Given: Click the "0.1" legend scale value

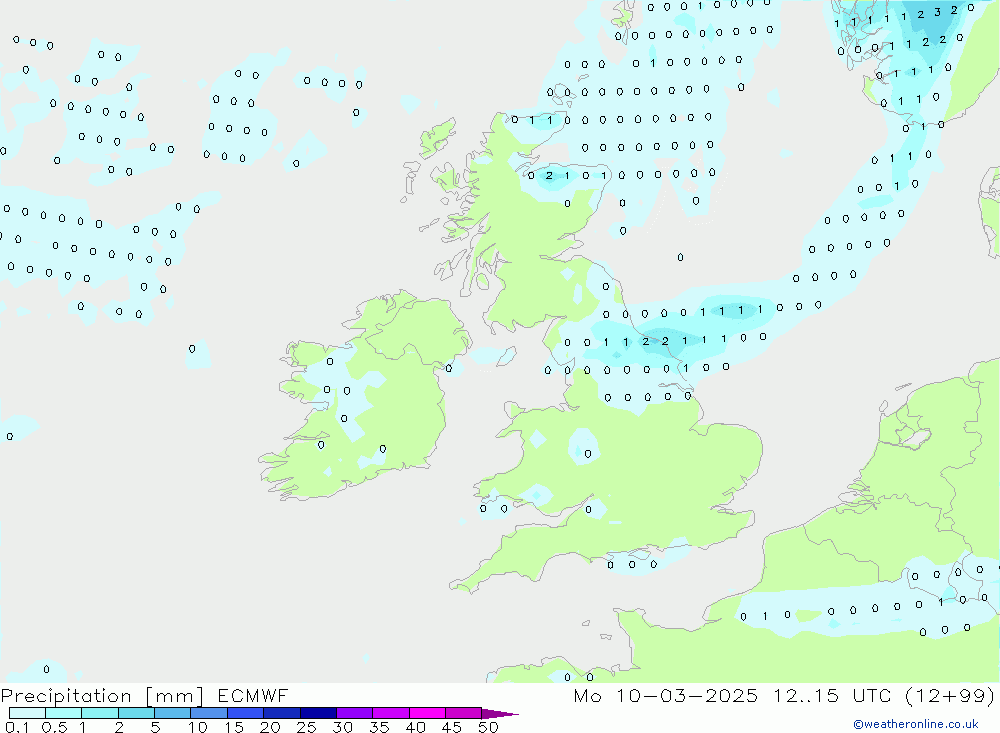Looking at the screenshot, I should coord(17,727).
